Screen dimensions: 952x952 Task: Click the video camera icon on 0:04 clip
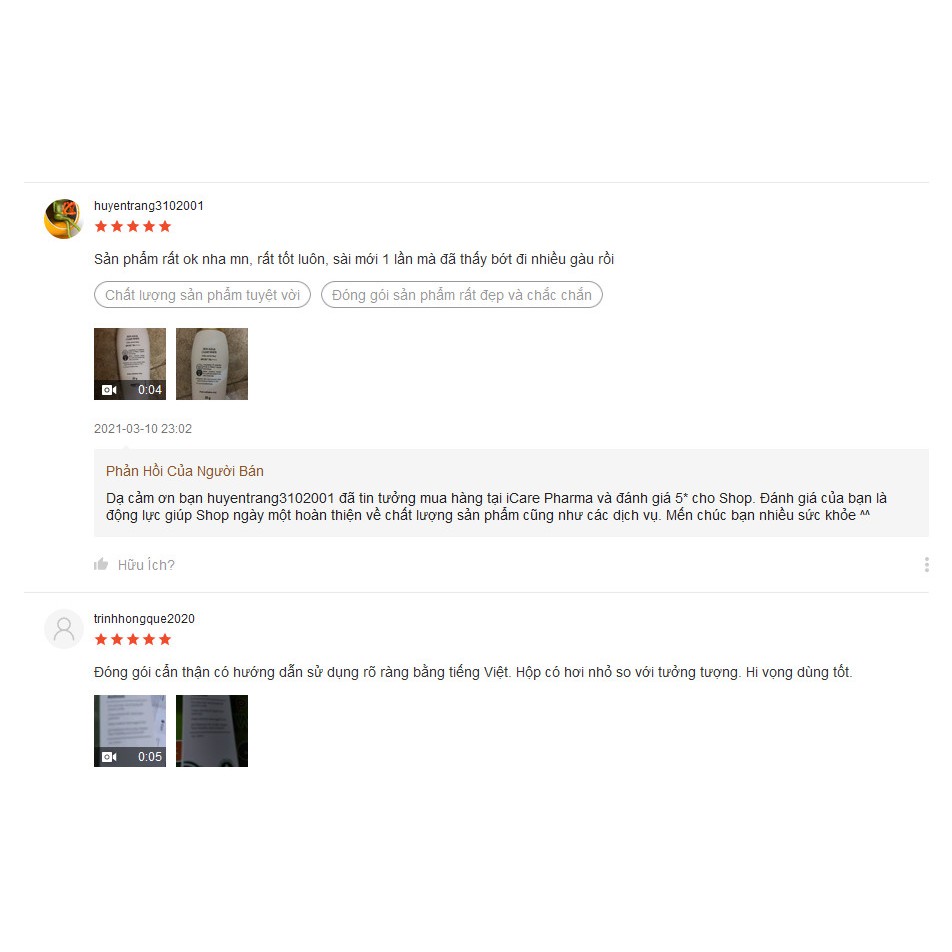click(x=109, y=390)
